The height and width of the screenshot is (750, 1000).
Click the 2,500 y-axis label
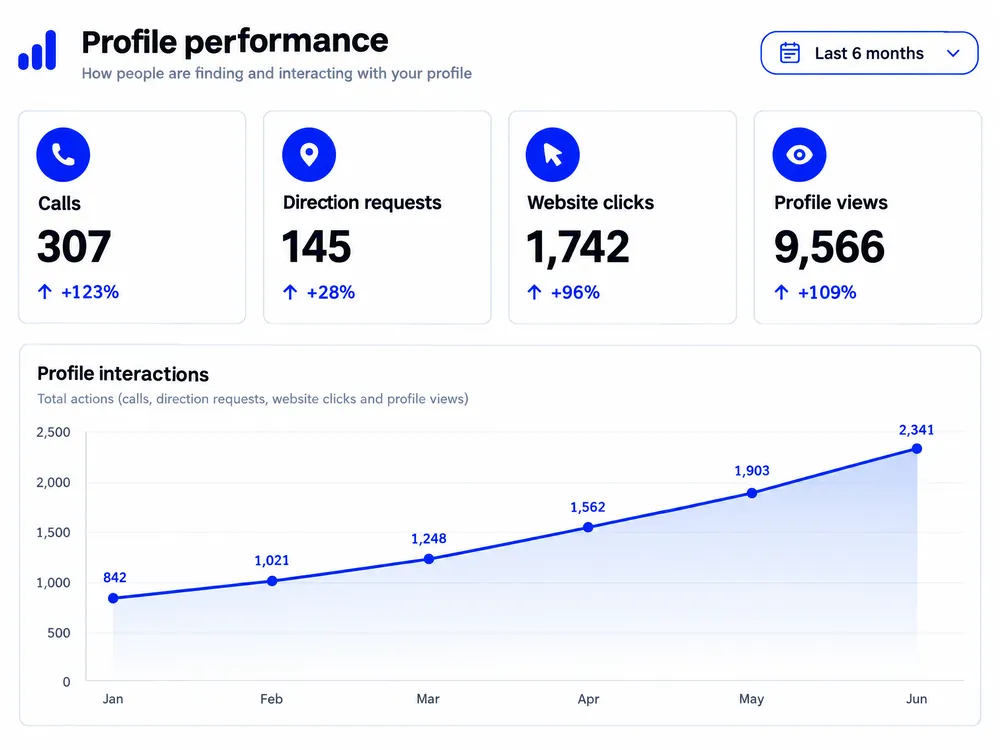coord(53,432)
